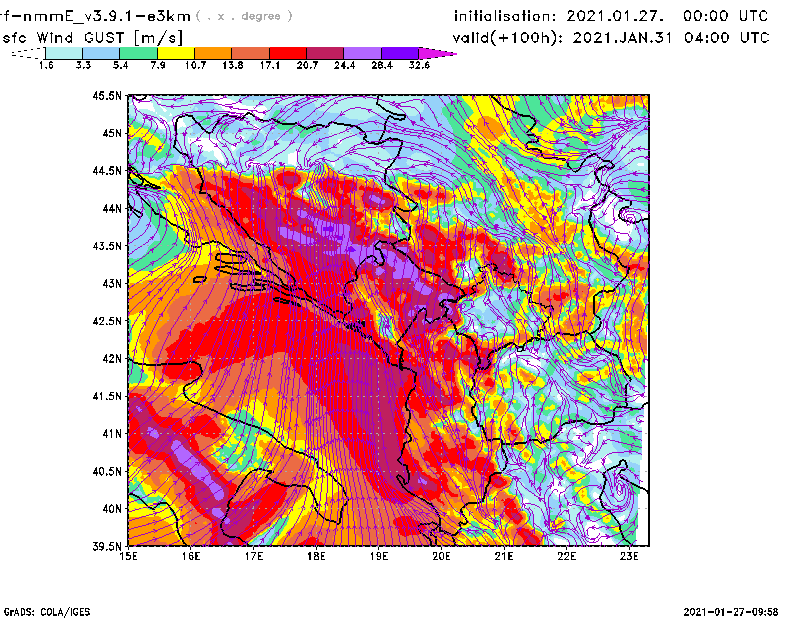Click the legend value '7.9'
This screenshot has width=800, height=618.
pyautogui.click(x=158, y=65)
